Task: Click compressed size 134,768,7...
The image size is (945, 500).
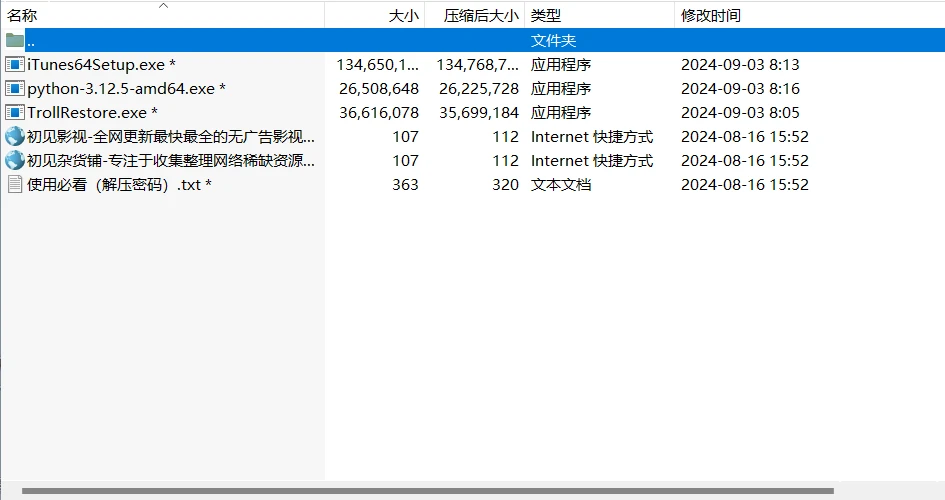Action: pos(477,64)
